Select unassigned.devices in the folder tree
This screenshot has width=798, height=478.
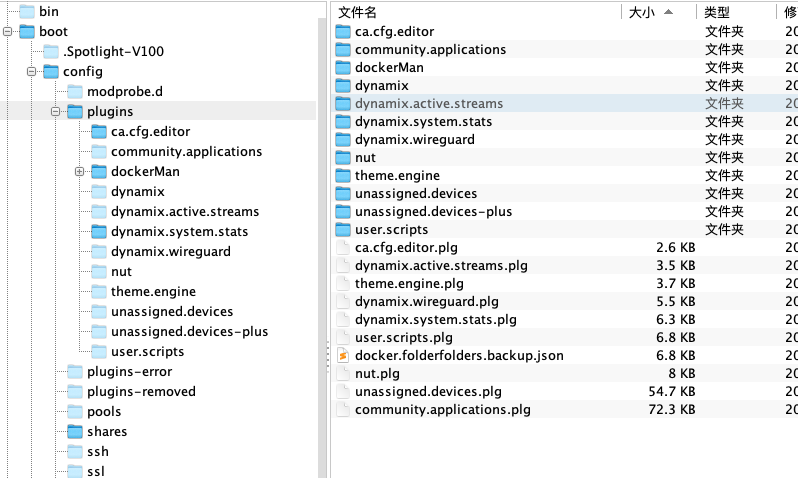tap(172, 312)
